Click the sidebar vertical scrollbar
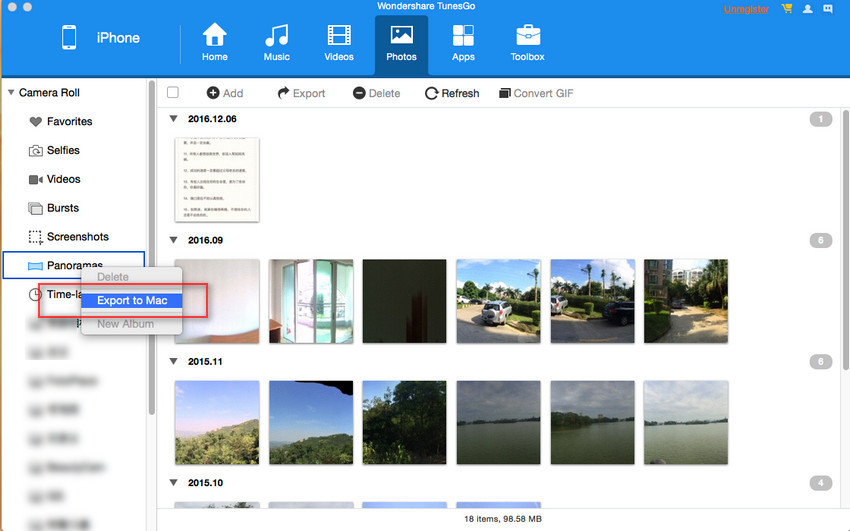Viewport: 850px width, 531px height. 152,250
